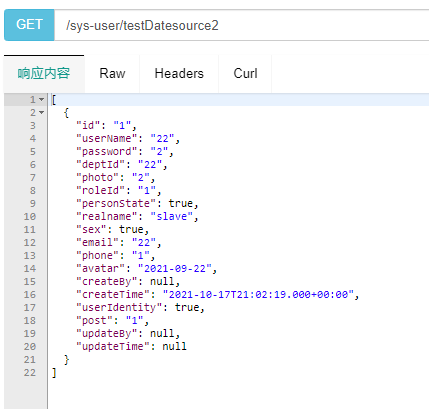Click line number 20 in the gutter
Screen dimensions: 429x409
pyautogui.click(x=29, y=347)
